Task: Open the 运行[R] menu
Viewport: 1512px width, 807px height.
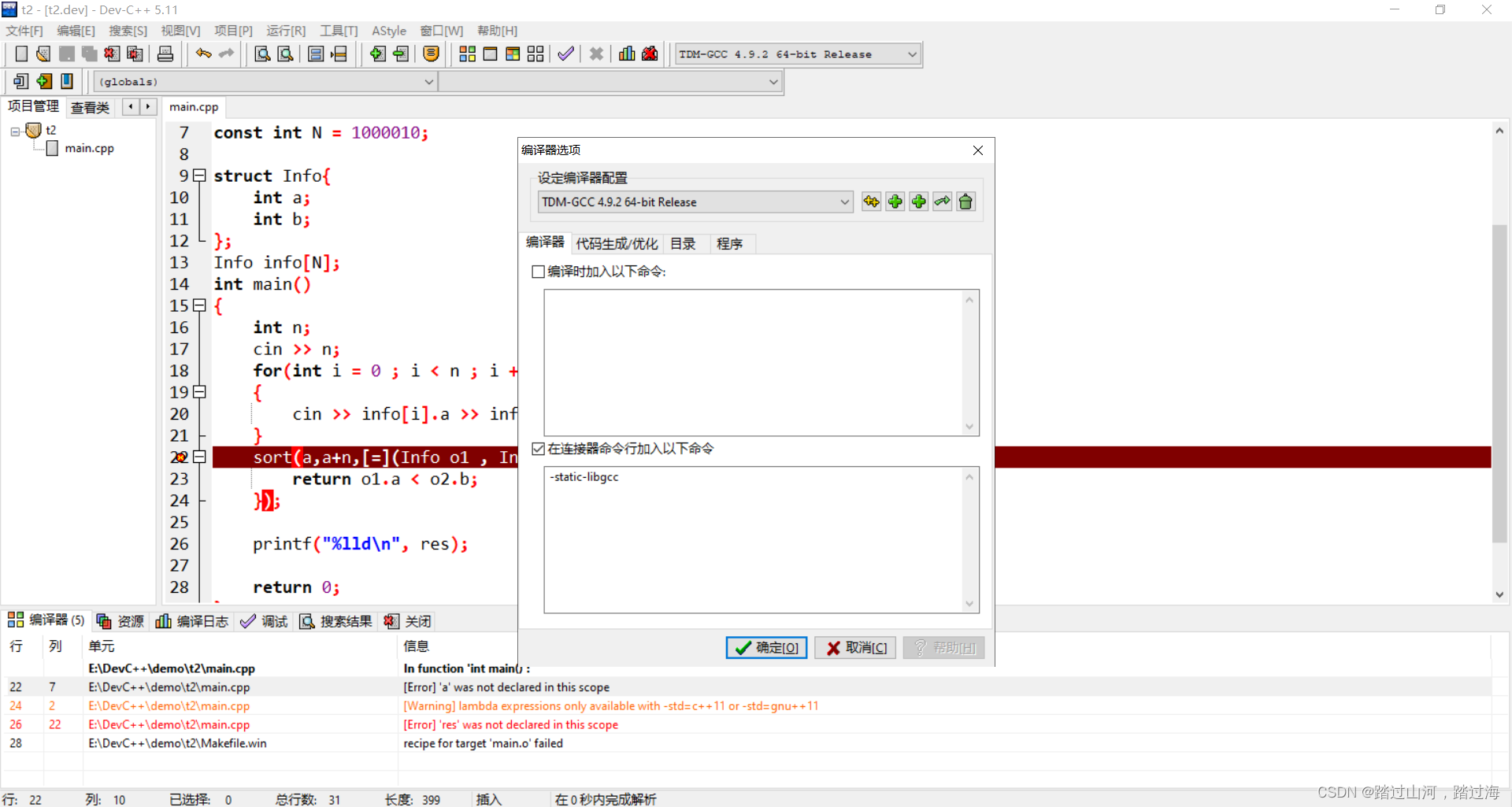Action: coord(286,31)
